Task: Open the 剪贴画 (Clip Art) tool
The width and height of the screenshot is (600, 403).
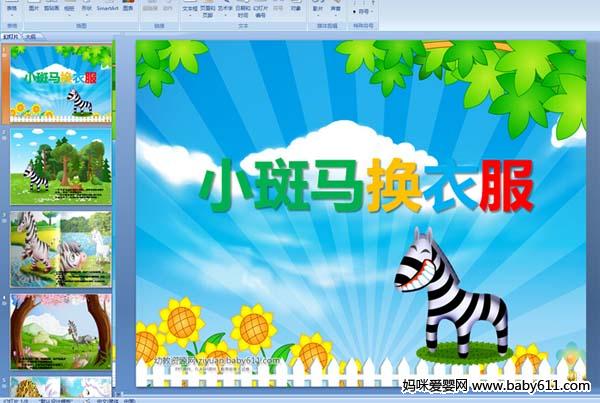Action: pos(51,10)
